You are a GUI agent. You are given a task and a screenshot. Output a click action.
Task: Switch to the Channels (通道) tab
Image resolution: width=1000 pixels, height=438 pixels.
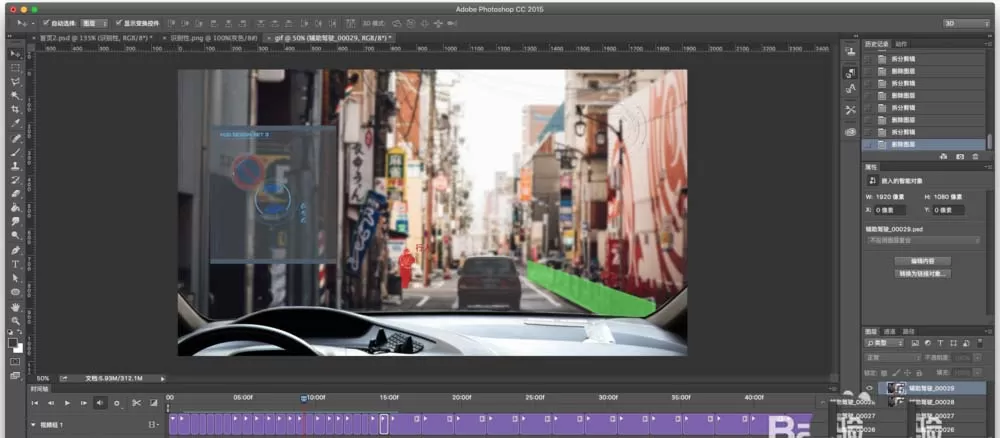[889, 332]
